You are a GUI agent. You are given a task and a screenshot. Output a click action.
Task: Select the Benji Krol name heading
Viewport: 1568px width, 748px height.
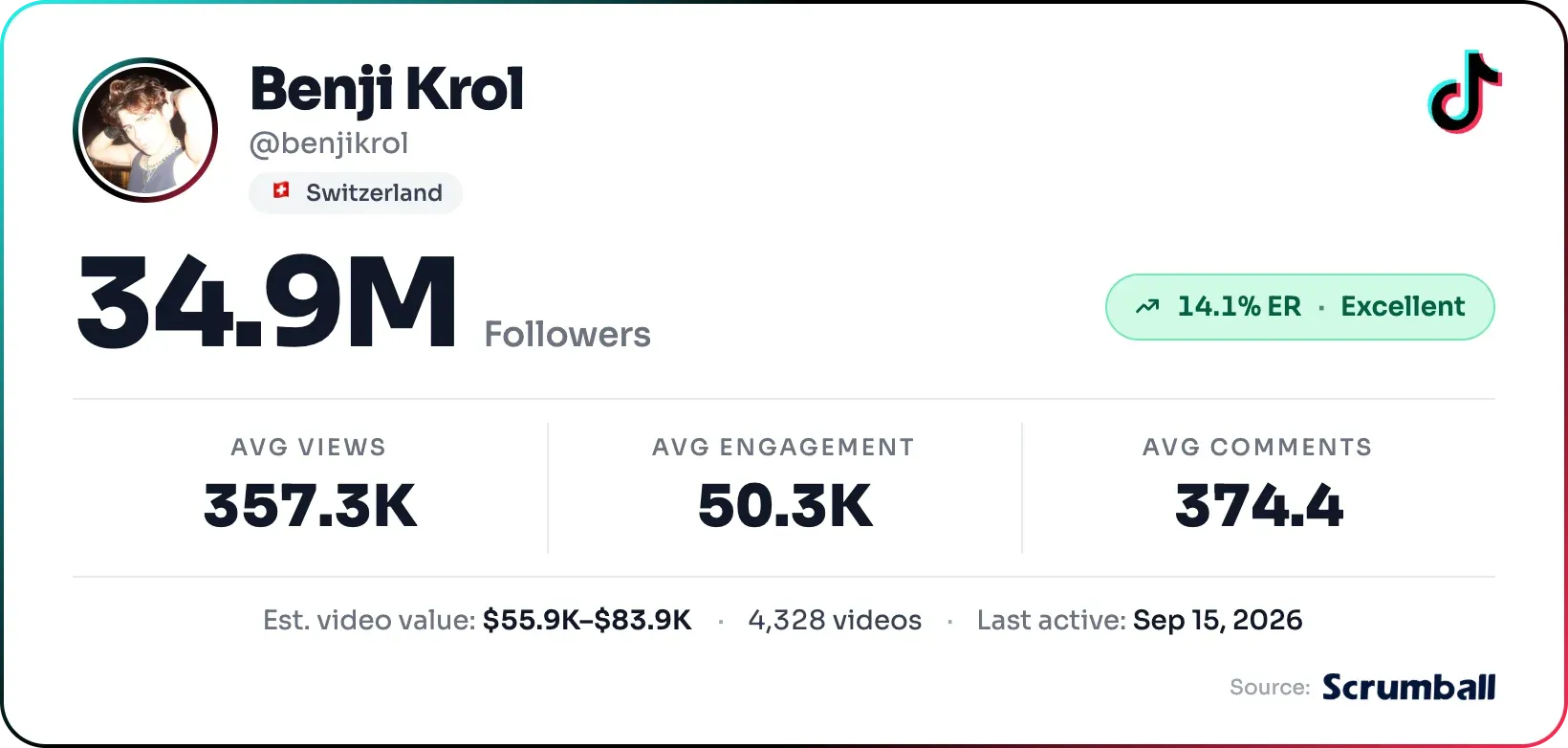coord(387,90)
